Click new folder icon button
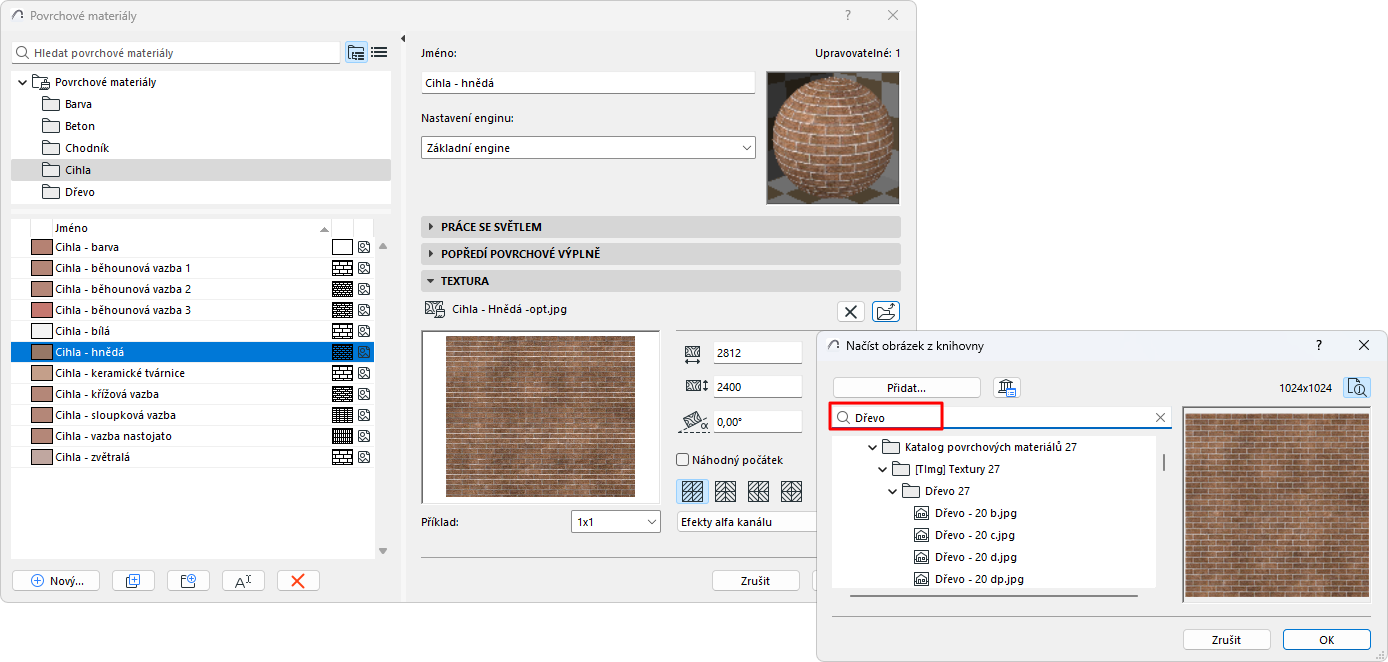This screenshot has width=1388, height=662. tap(188, 580)
